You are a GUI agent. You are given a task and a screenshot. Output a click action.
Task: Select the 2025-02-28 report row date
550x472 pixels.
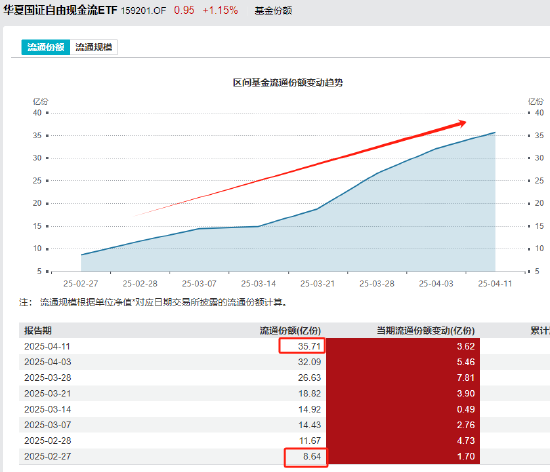[x=47, y=440]
